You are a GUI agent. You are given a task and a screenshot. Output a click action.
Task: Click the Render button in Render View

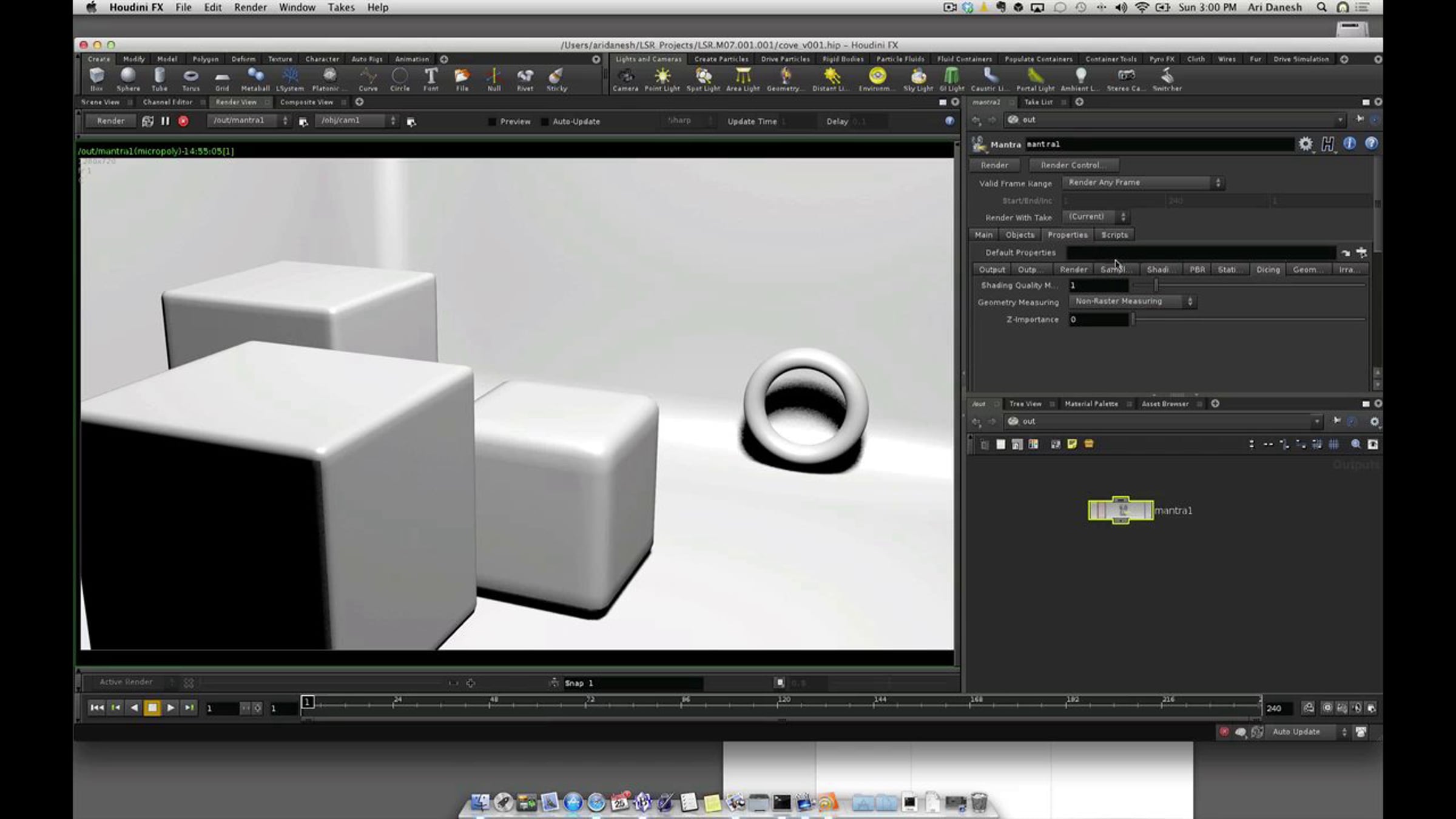pyautogui.click(x=110, y=121)
